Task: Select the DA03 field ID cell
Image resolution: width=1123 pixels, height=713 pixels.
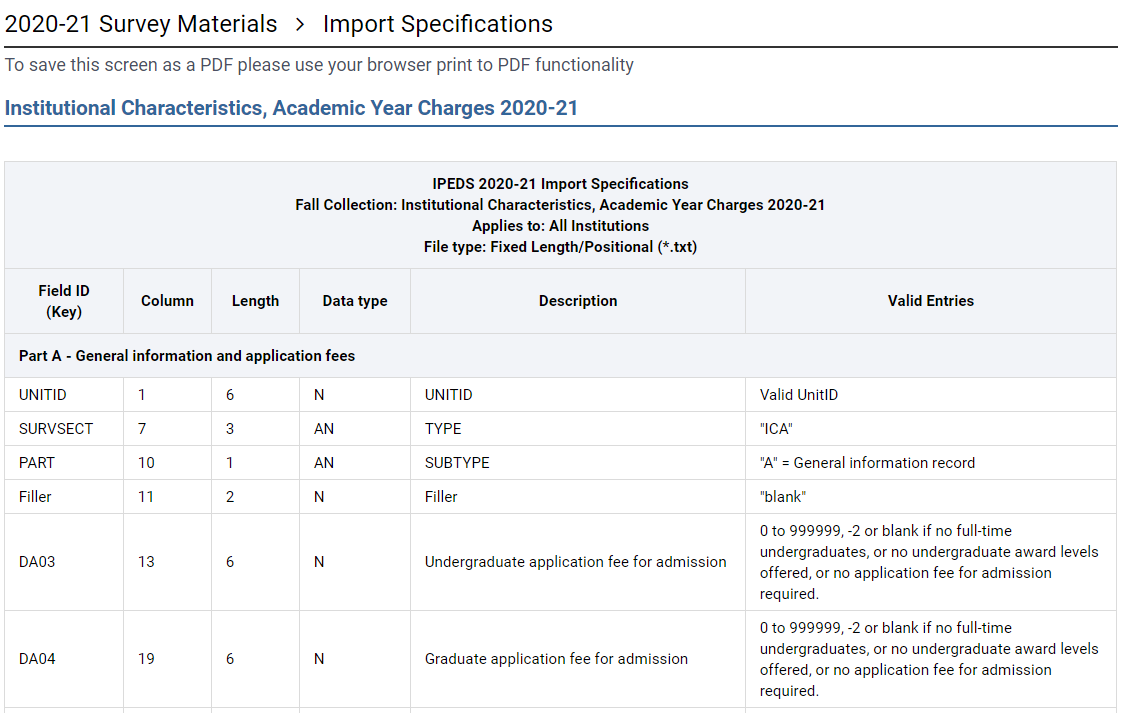Action: click(37, 562)
